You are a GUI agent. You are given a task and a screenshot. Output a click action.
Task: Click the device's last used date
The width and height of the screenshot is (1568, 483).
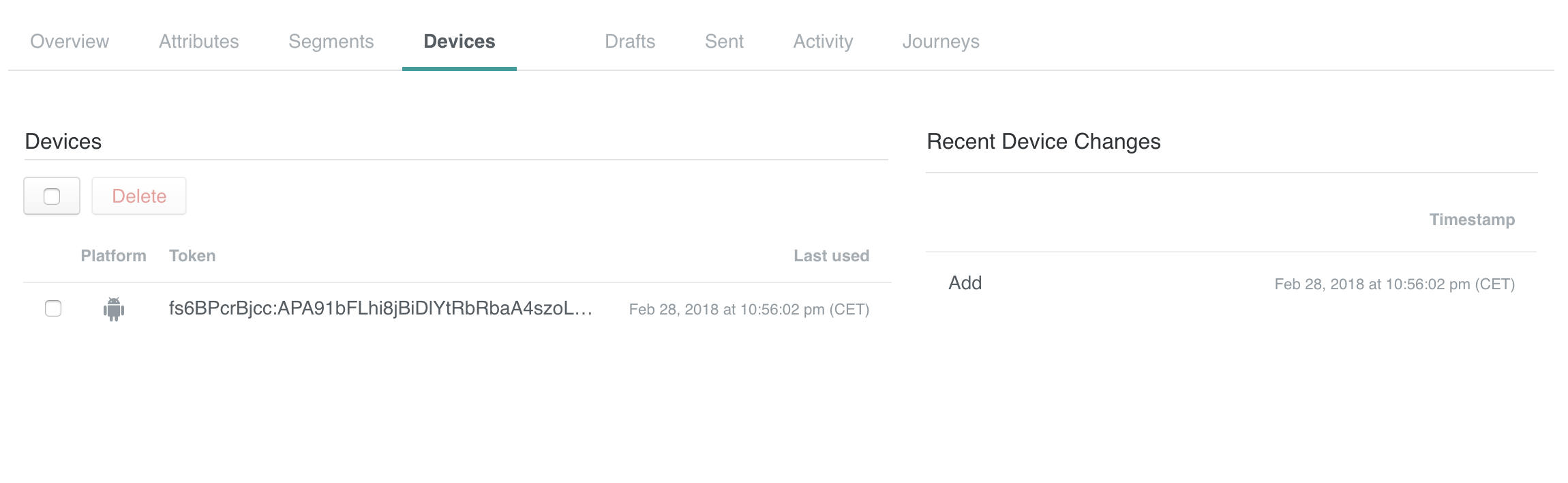click(x=749, y=310)
